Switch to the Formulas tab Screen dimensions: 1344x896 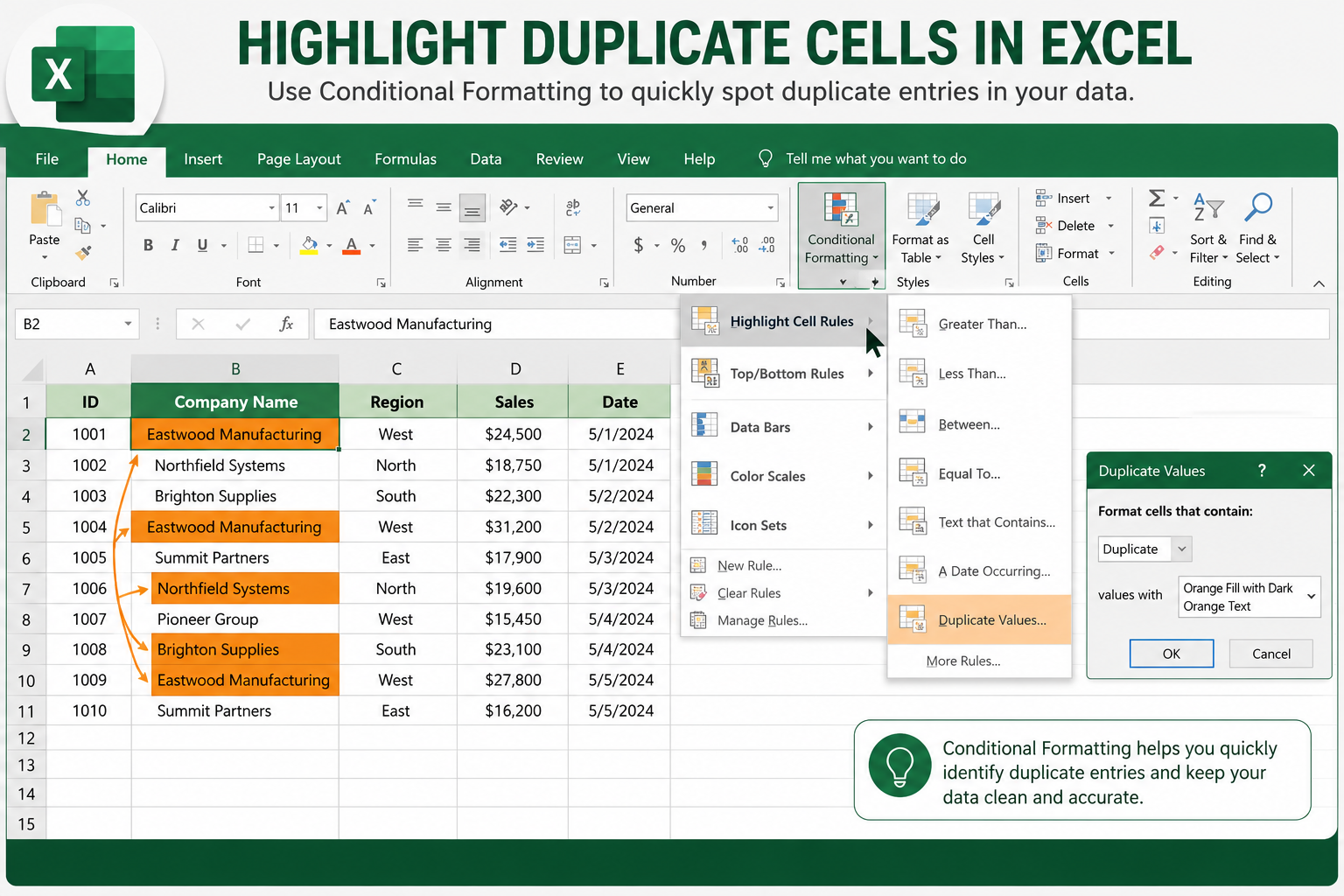click(x=405, y=159)
